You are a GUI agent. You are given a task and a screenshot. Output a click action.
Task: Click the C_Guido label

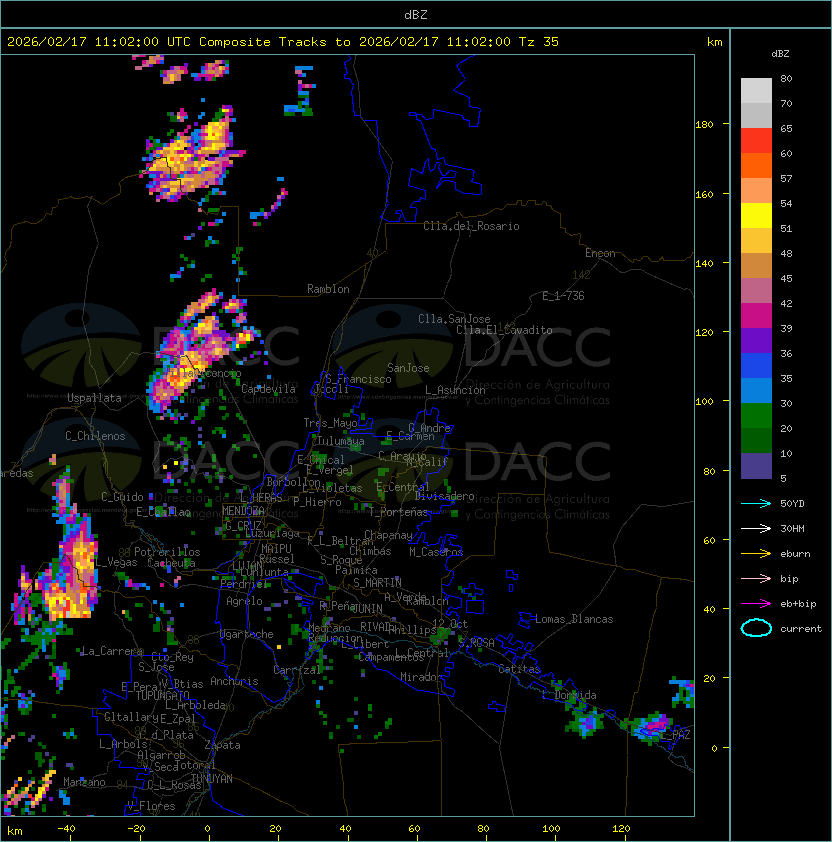point(122,497)
